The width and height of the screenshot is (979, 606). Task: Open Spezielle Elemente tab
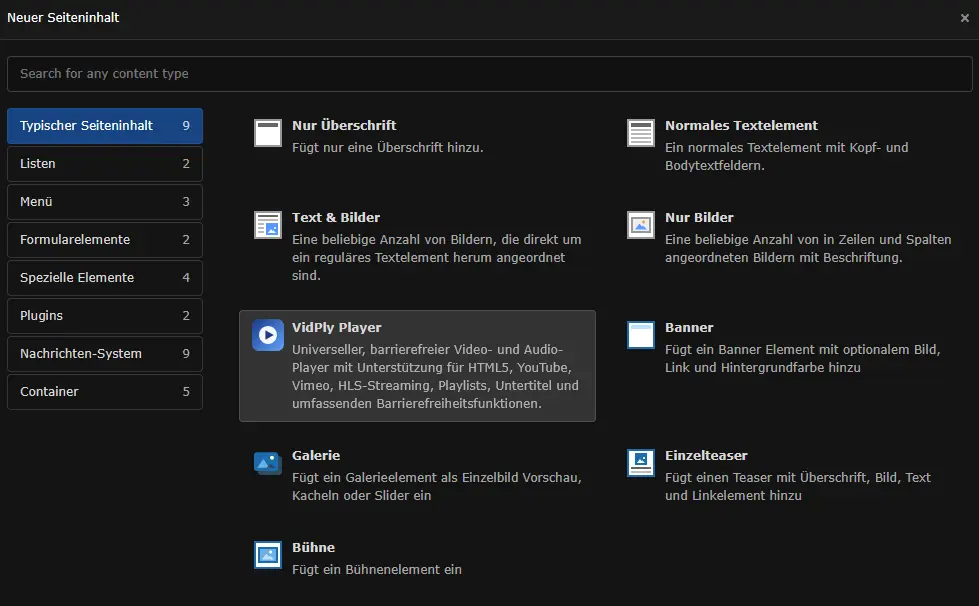tap(104, 278)
